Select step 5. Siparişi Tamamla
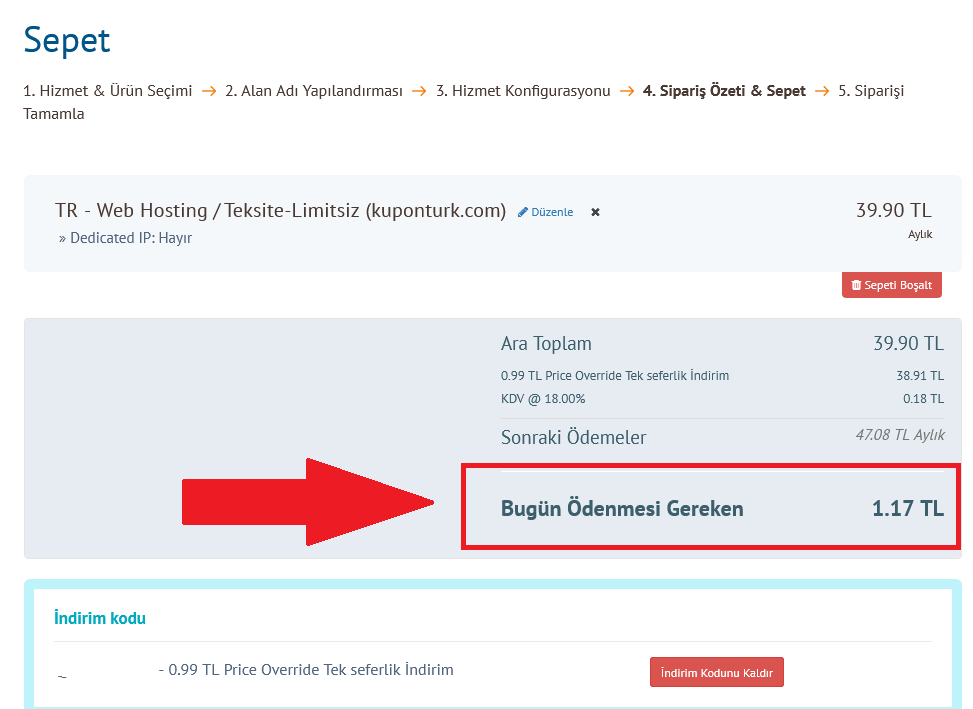 pos(871,91)
